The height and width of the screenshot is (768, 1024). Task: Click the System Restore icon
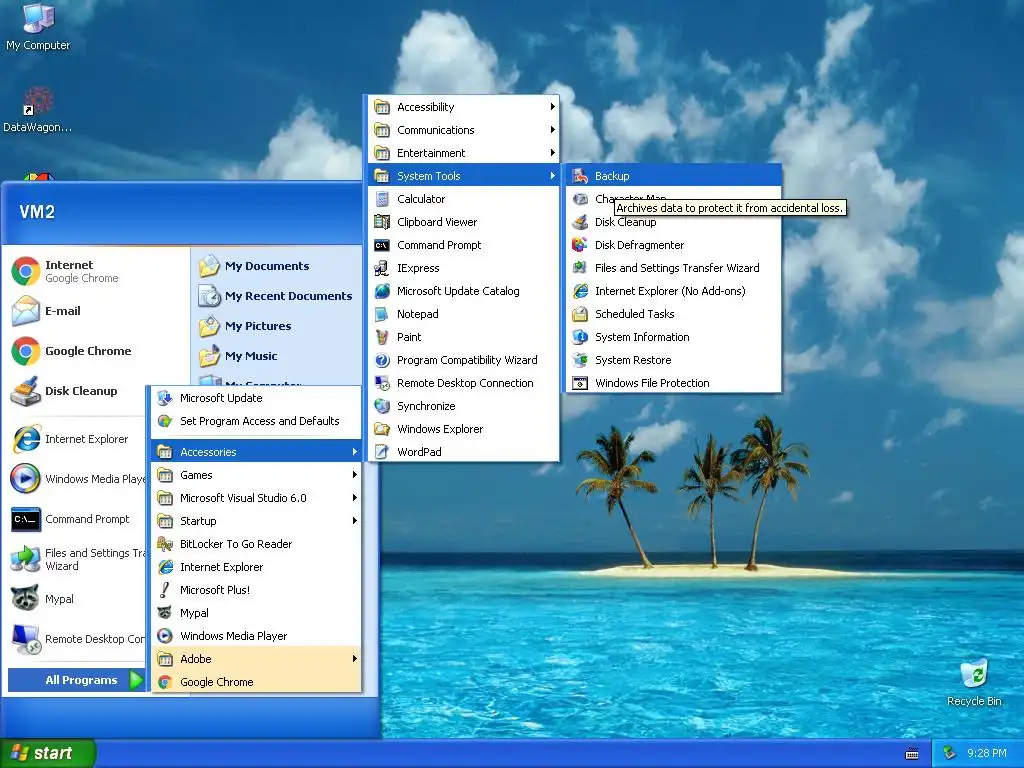tap(580, 360)
